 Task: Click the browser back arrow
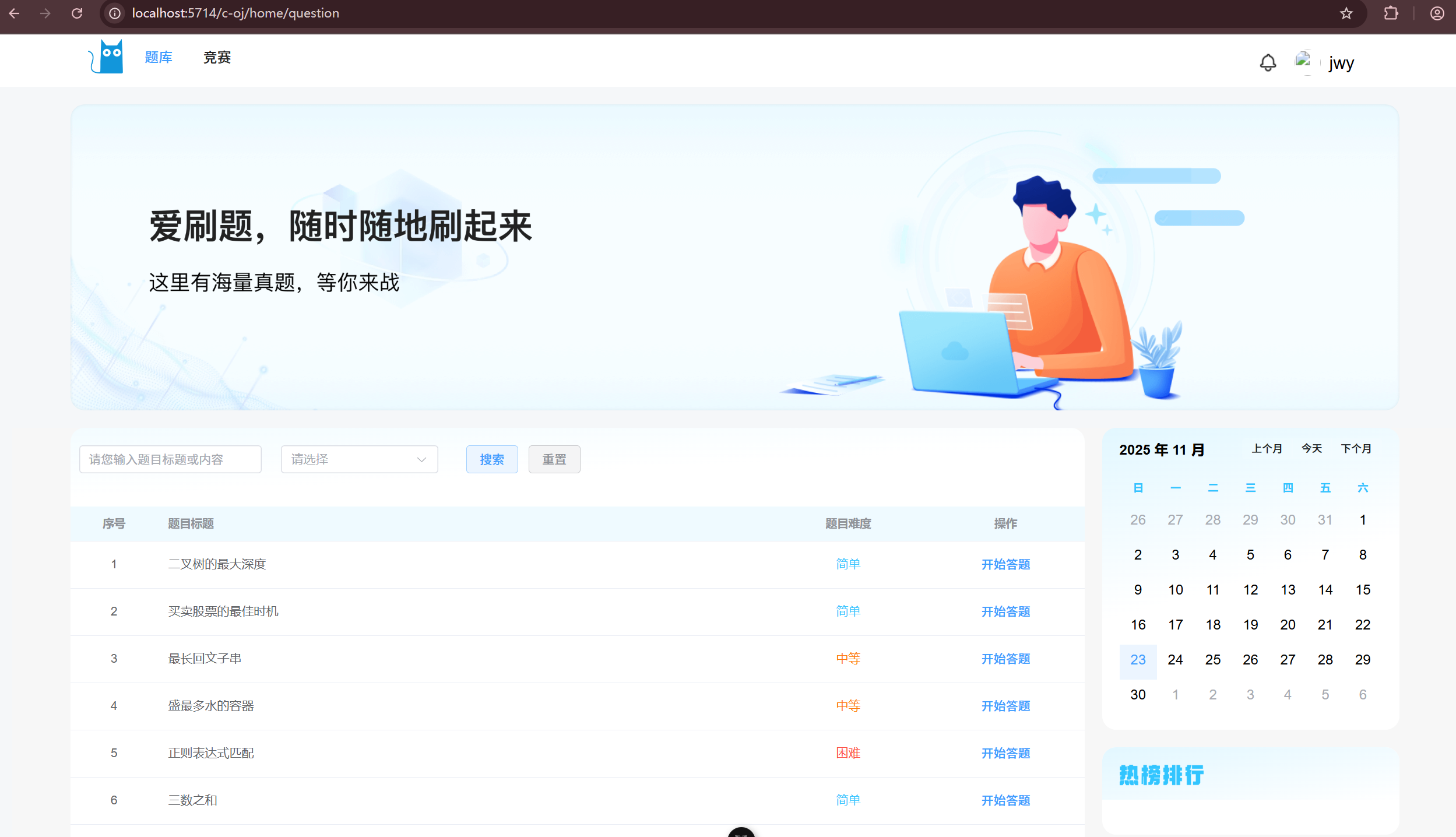tap(15, 13)
